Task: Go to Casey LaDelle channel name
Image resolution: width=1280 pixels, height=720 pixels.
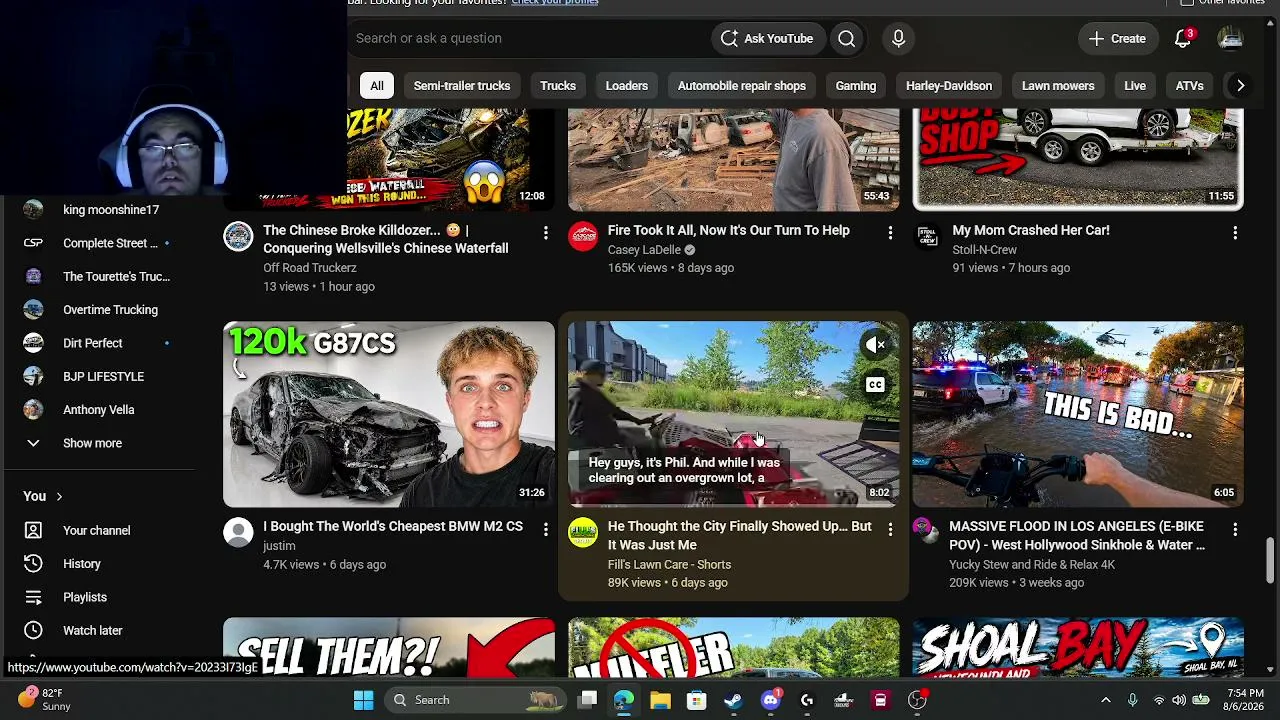Action: pyautogui.click(x=644, y=250)
